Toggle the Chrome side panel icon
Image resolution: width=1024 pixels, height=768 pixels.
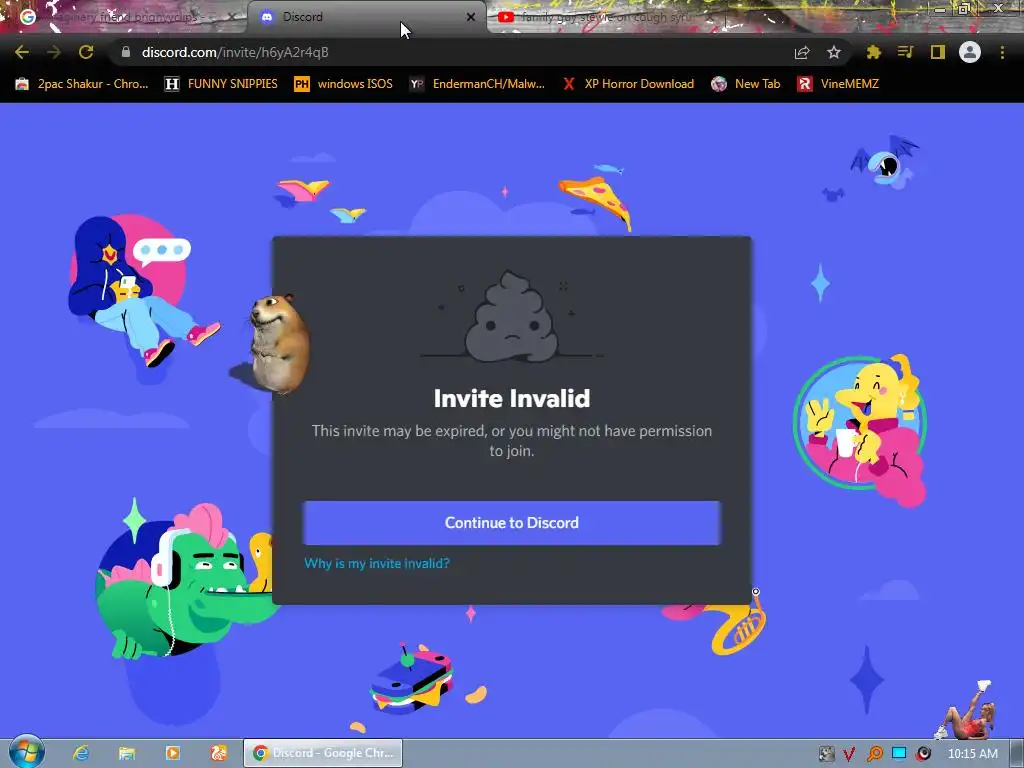coord(937,52)
